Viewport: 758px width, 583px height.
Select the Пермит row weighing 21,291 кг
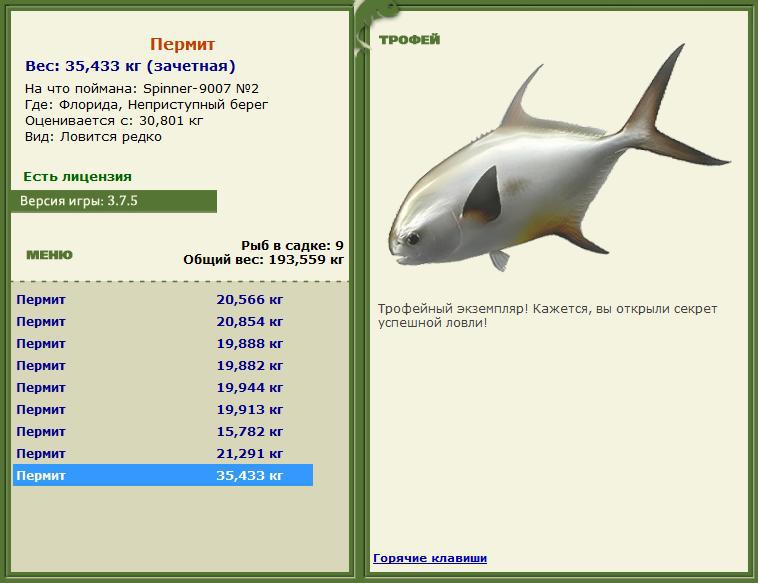pyautogui.click(x=163, y=453)
